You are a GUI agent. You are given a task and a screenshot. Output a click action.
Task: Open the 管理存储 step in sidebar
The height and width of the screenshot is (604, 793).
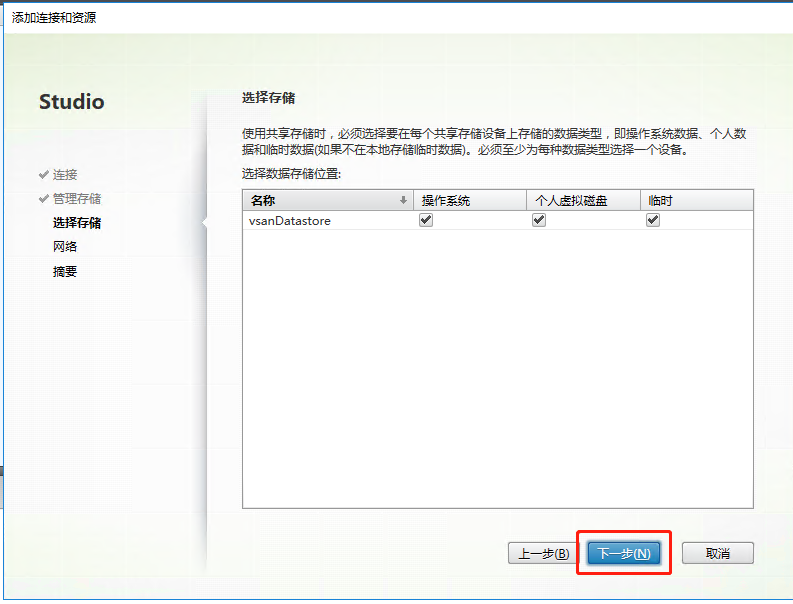click(x=77, y=199)
